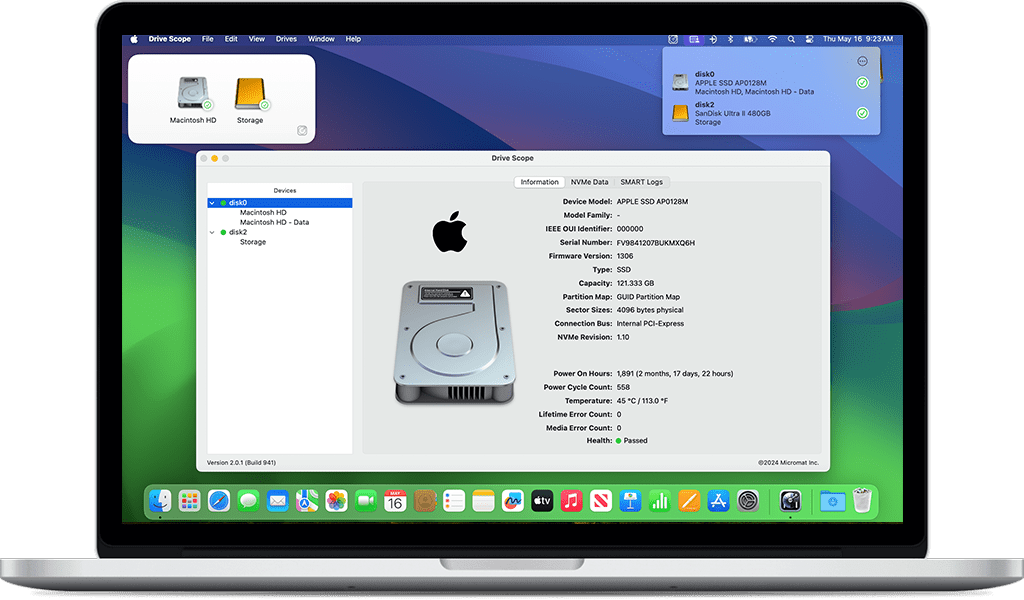Open the Help menu

click(353, 39)
